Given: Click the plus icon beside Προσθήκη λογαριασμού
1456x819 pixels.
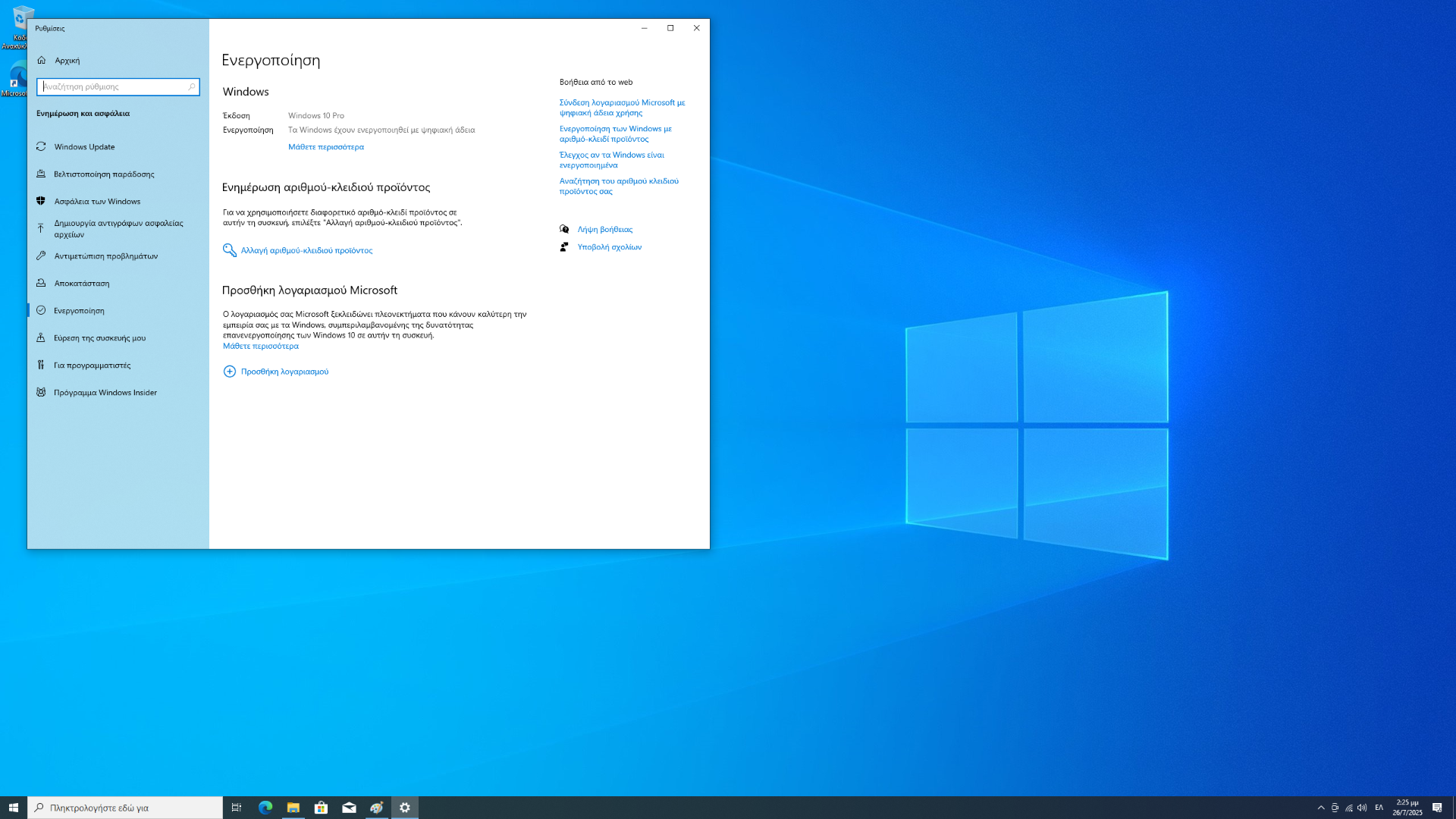Looking at the screenshot, I should click(x=229, y=372).
